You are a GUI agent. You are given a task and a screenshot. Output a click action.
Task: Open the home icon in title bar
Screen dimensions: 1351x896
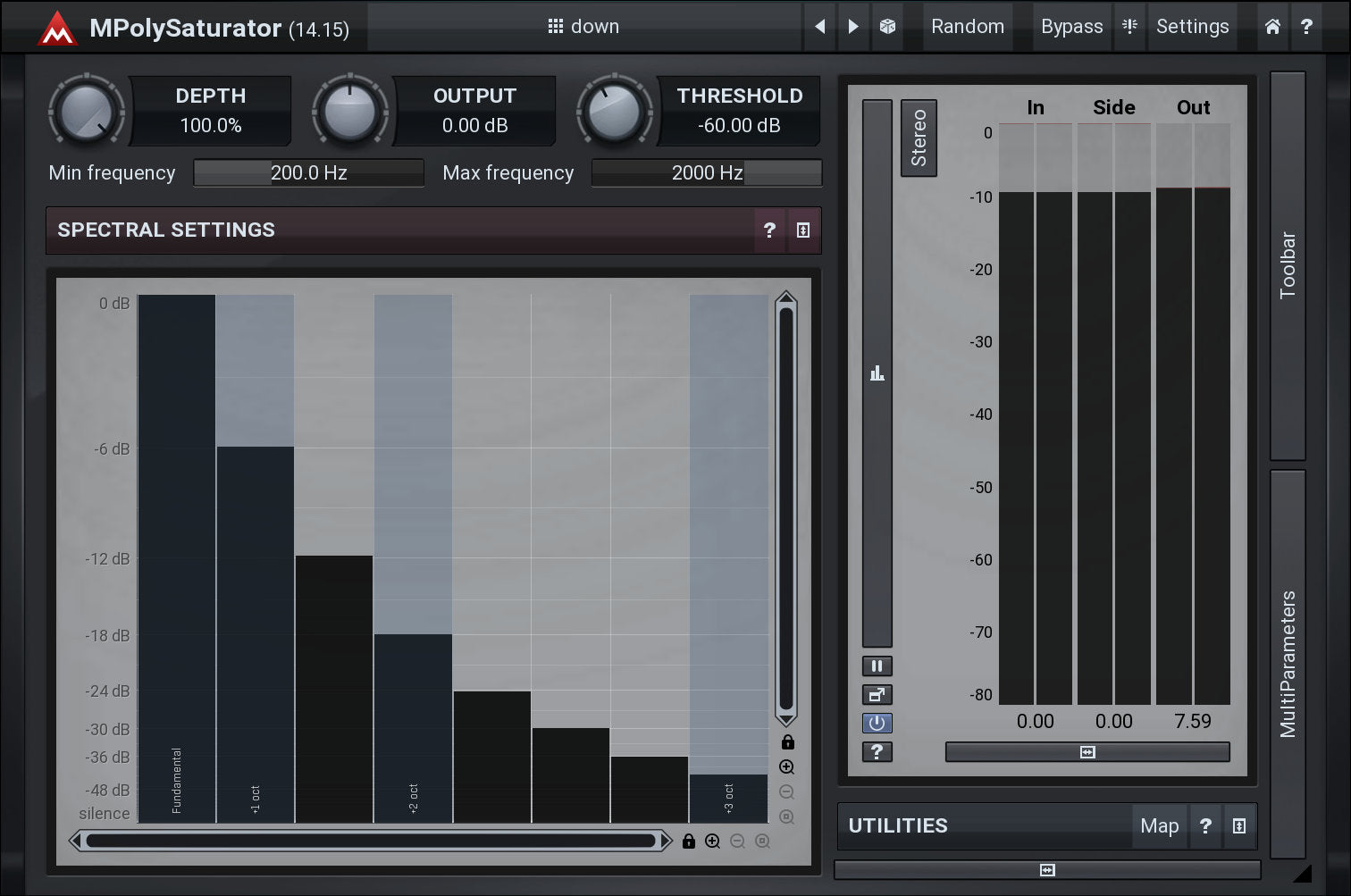click(x=1272, y=27)
